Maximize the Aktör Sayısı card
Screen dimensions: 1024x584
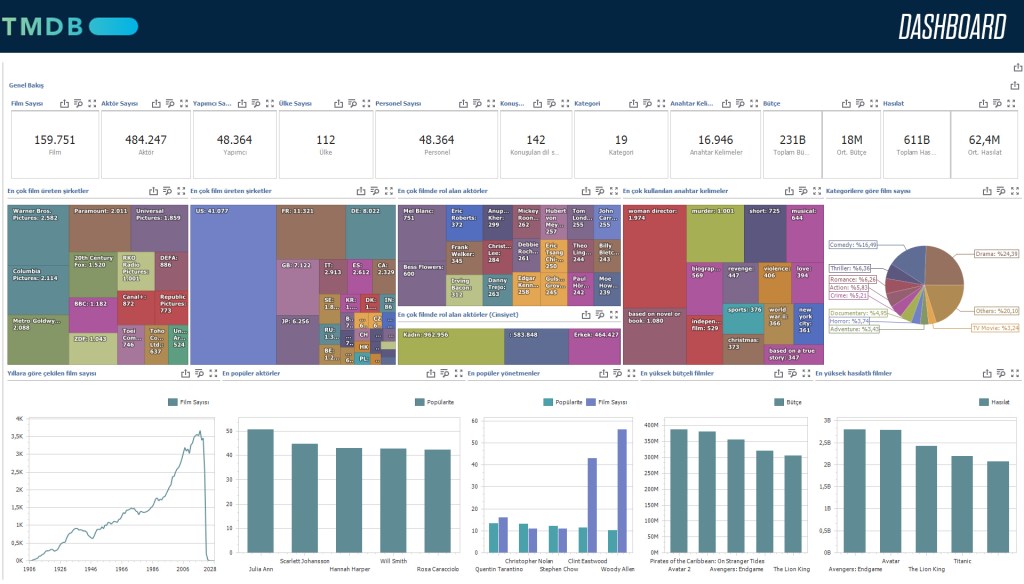183,103
